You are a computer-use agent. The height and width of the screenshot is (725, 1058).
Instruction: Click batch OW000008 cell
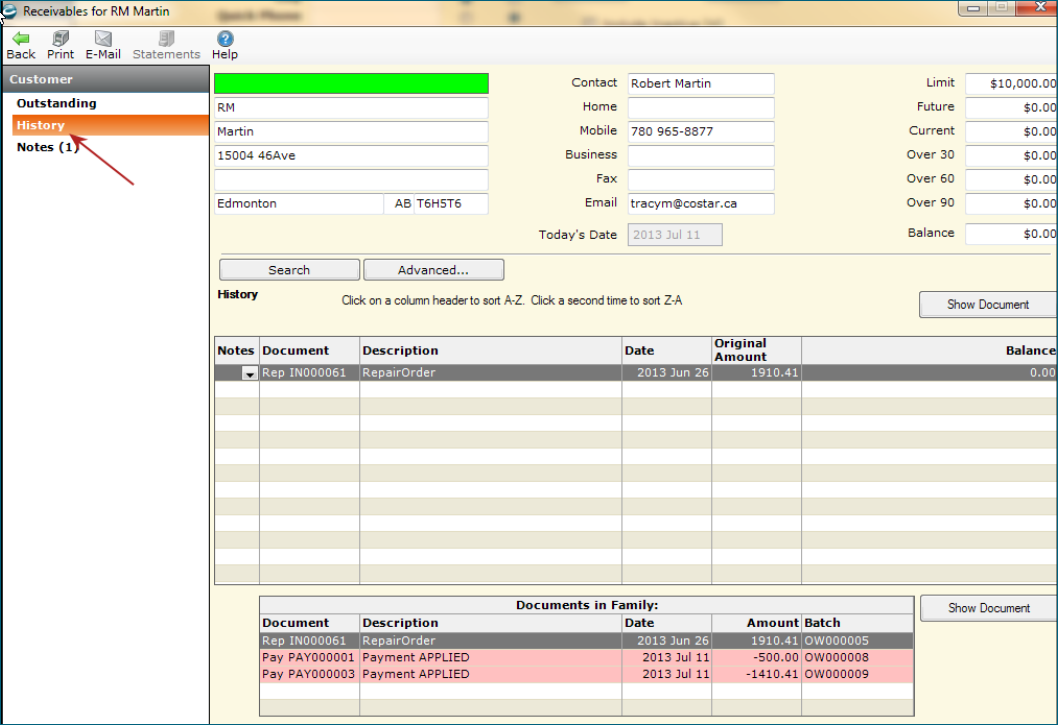click(837, 657)
